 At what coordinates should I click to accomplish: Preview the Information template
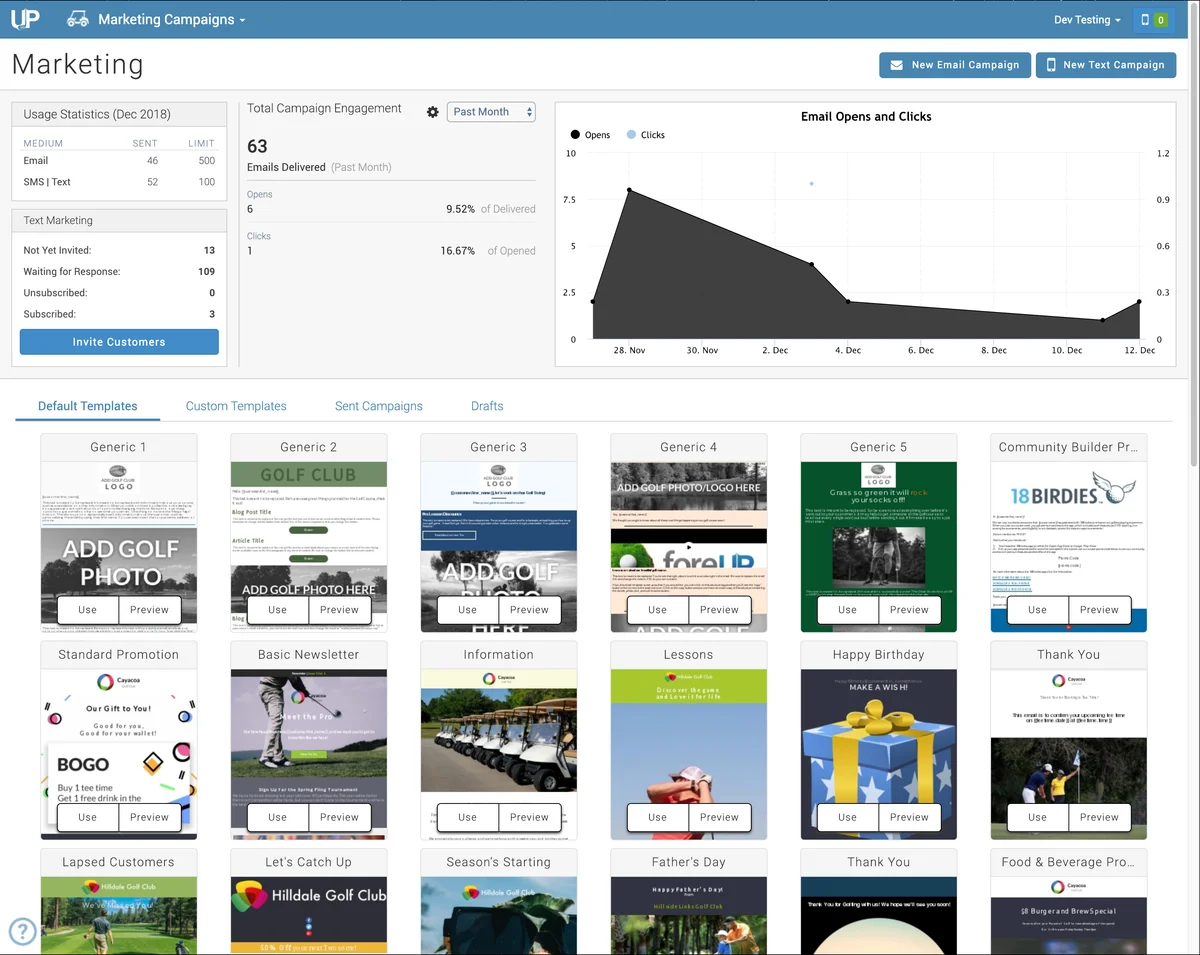530,817
